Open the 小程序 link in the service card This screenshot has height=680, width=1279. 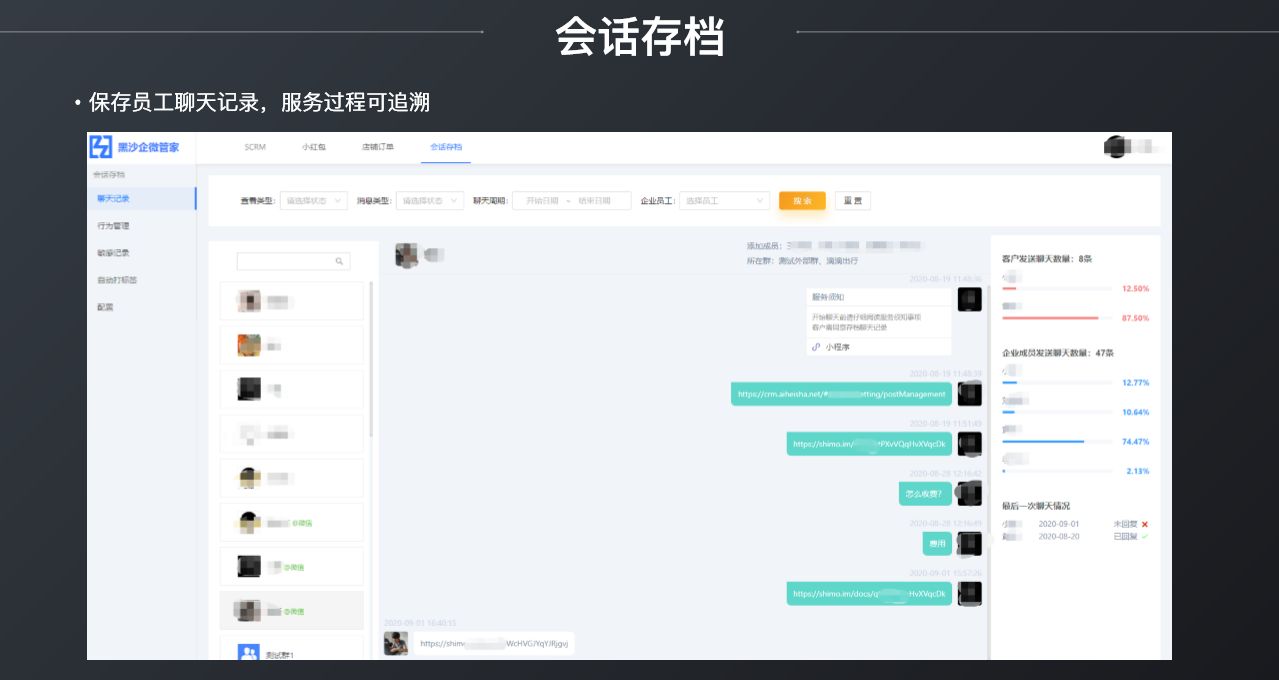[837, 347]
